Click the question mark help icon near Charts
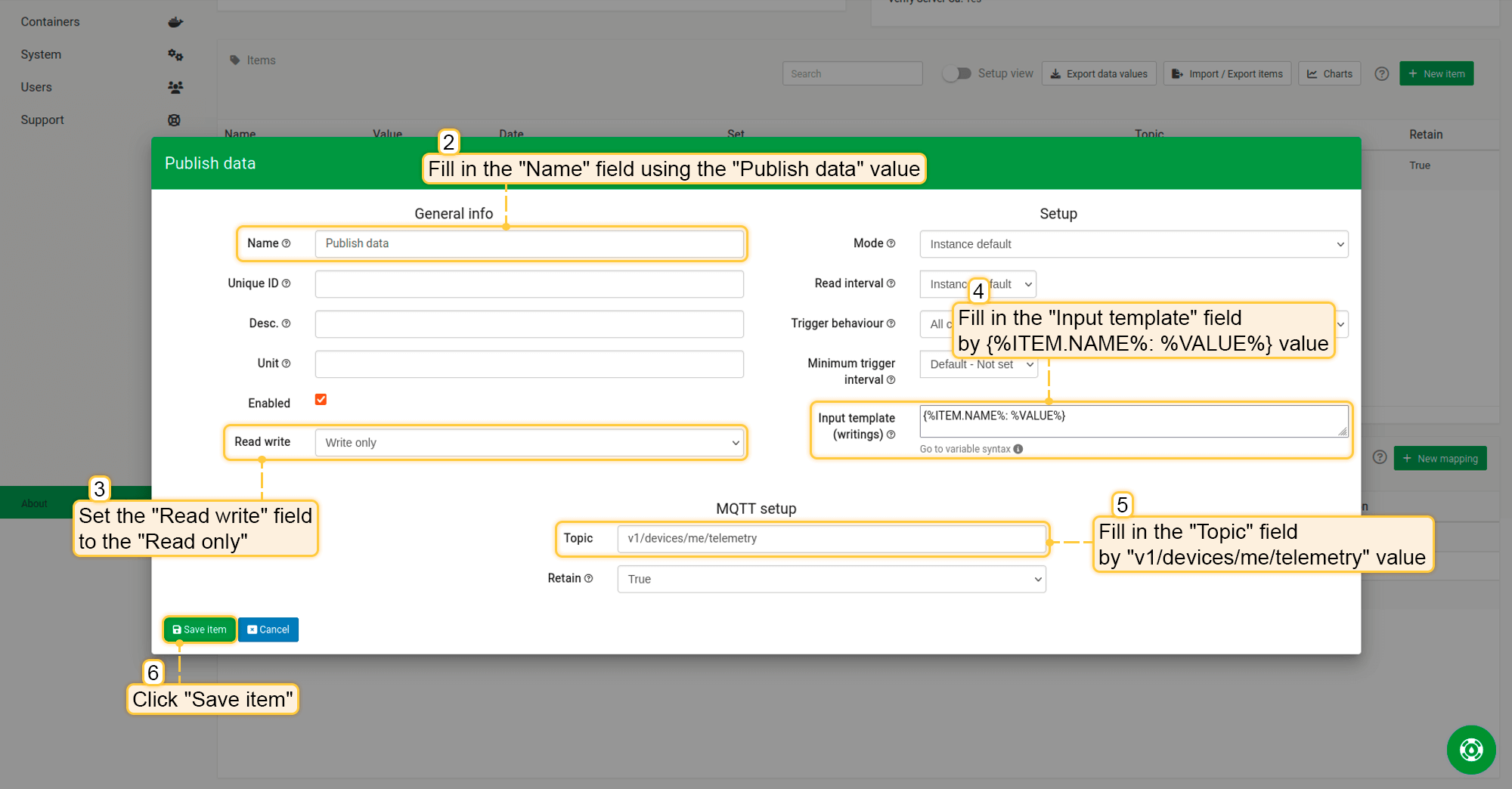The height and width of the screenshot is (789, 1512). (x=1381, y=74)
